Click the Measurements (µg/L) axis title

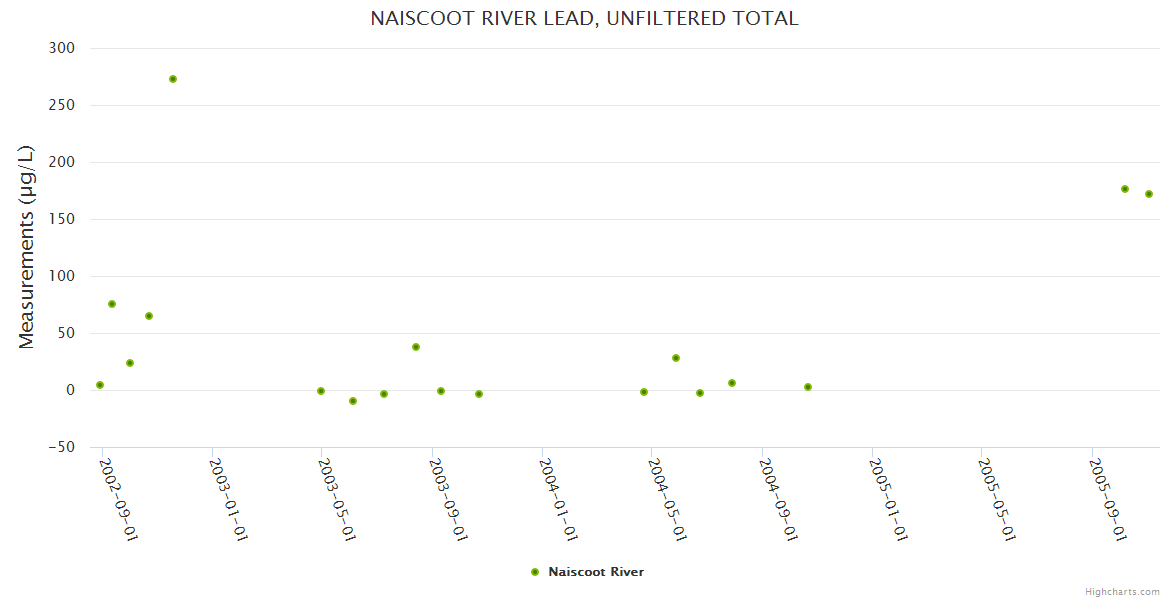point(27,247)
